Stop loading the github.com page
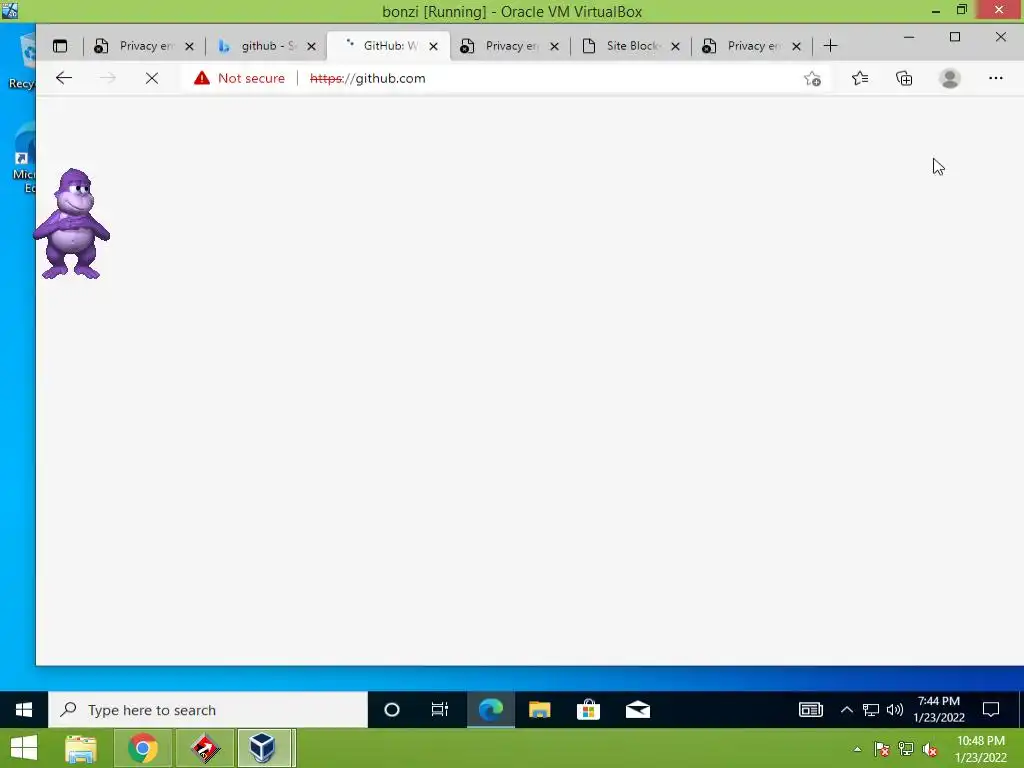The height and width of the screenshot is (768, 1024). click(x=152, y=78)
